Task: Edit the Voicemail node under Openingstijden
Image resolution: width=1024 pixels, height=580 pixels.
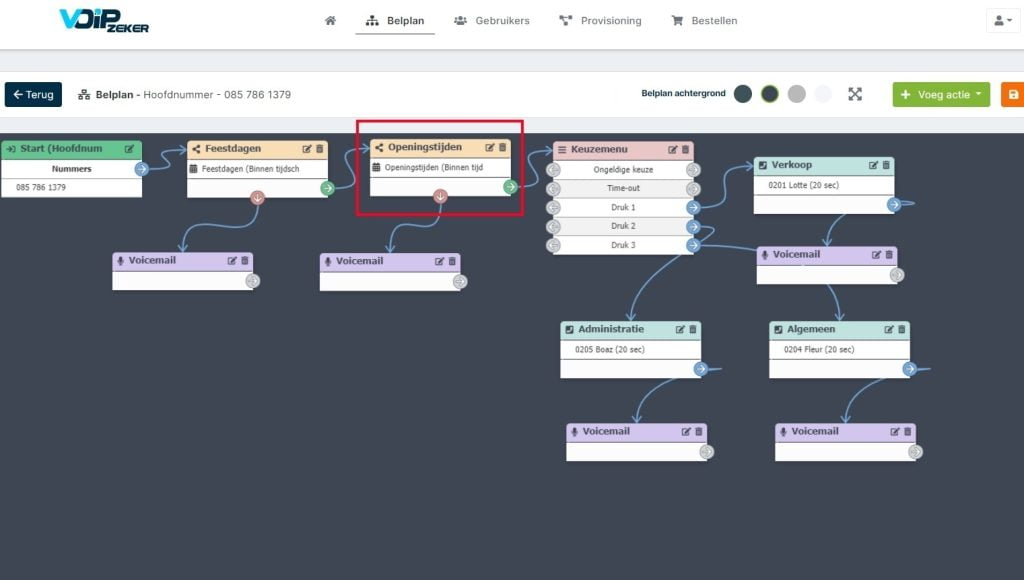Action: click(439, 261)
